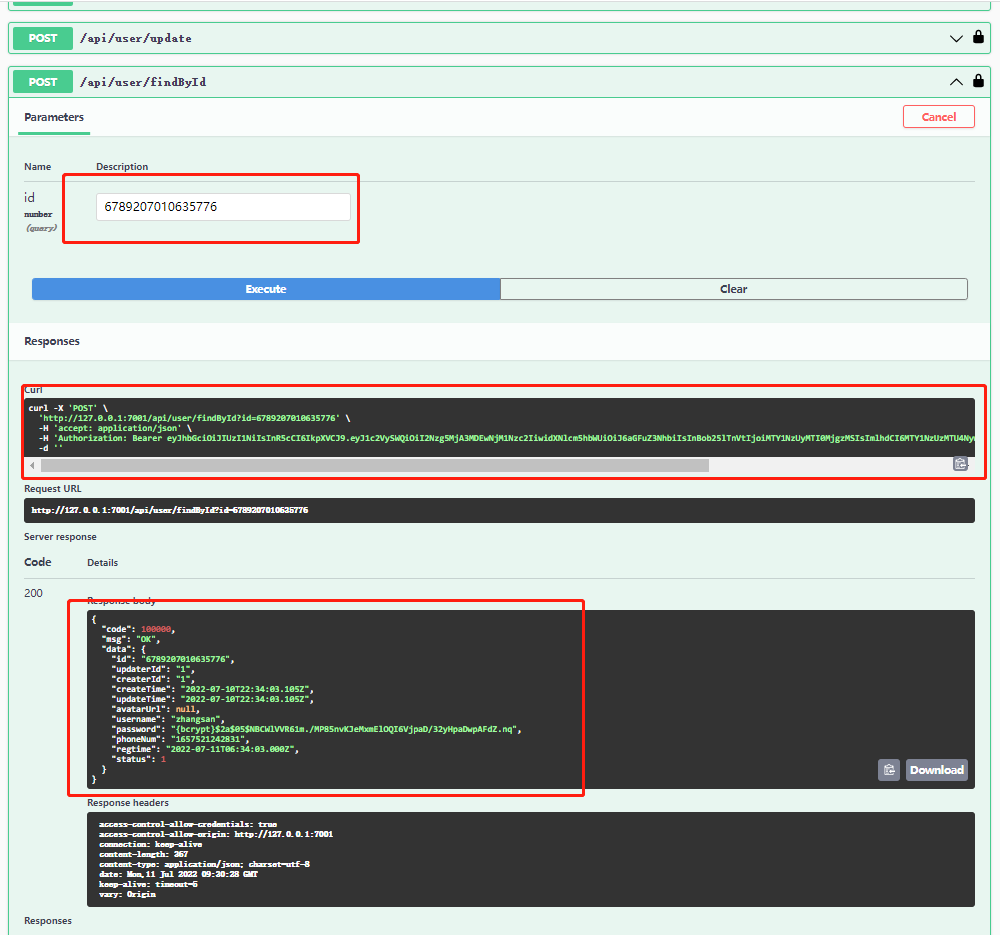
Task: Click the scrollbar left arrow in curl block
Action: (x=32, y=466)
